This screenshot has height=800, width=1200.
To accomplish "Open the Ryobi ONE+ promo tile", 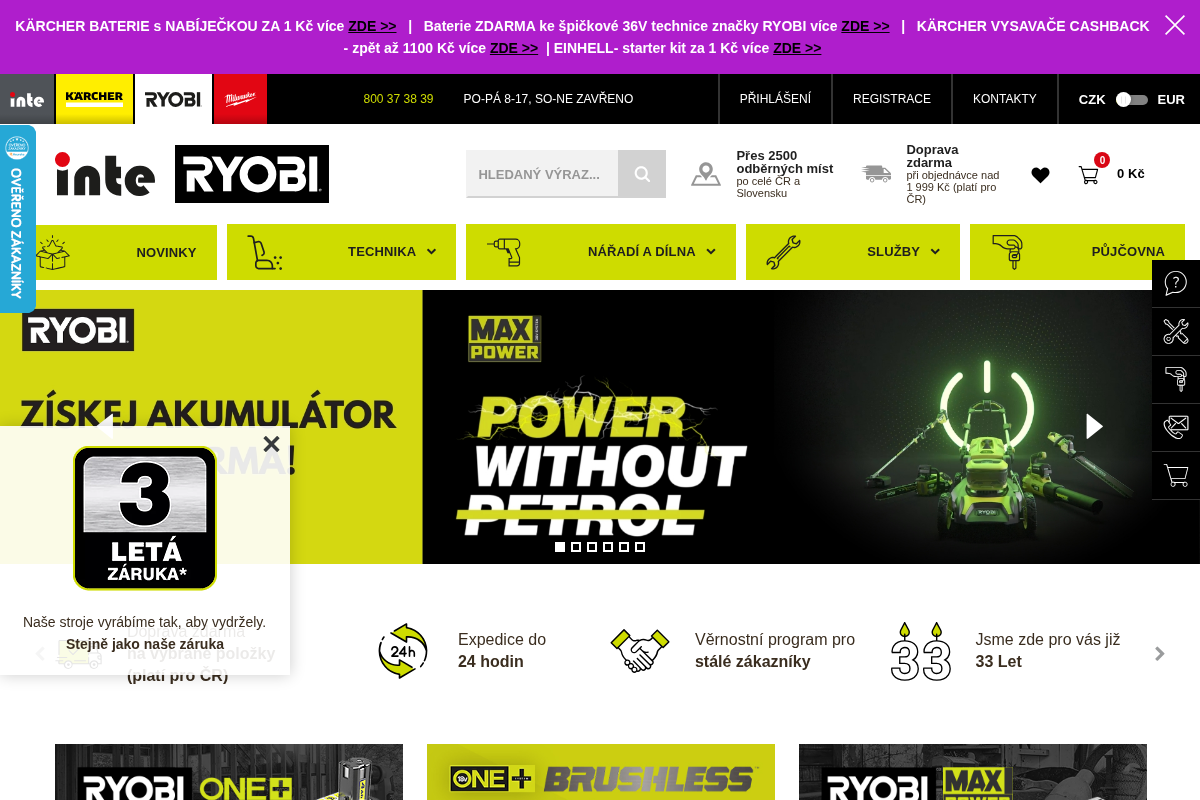I will [229, 772].
